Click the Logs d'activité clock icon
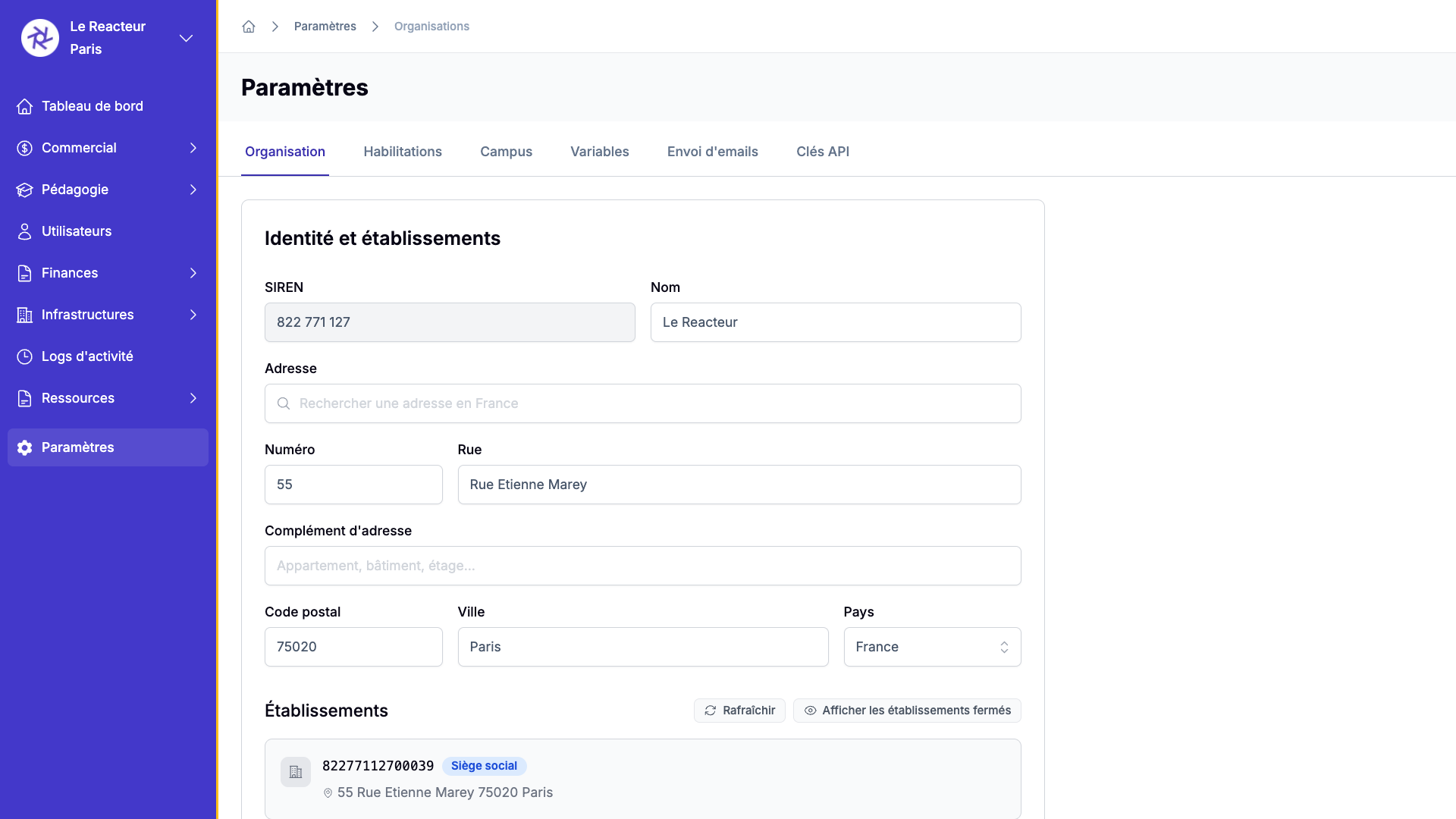 25,356
